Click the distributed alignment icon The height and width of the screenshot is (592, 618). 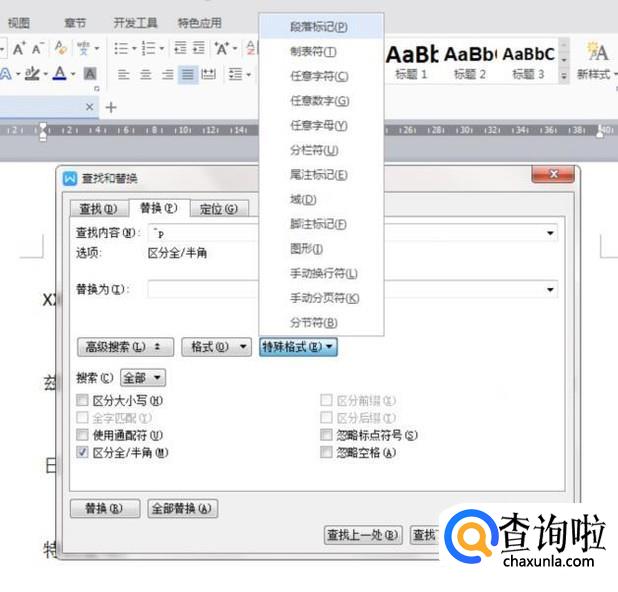point(208,74)
